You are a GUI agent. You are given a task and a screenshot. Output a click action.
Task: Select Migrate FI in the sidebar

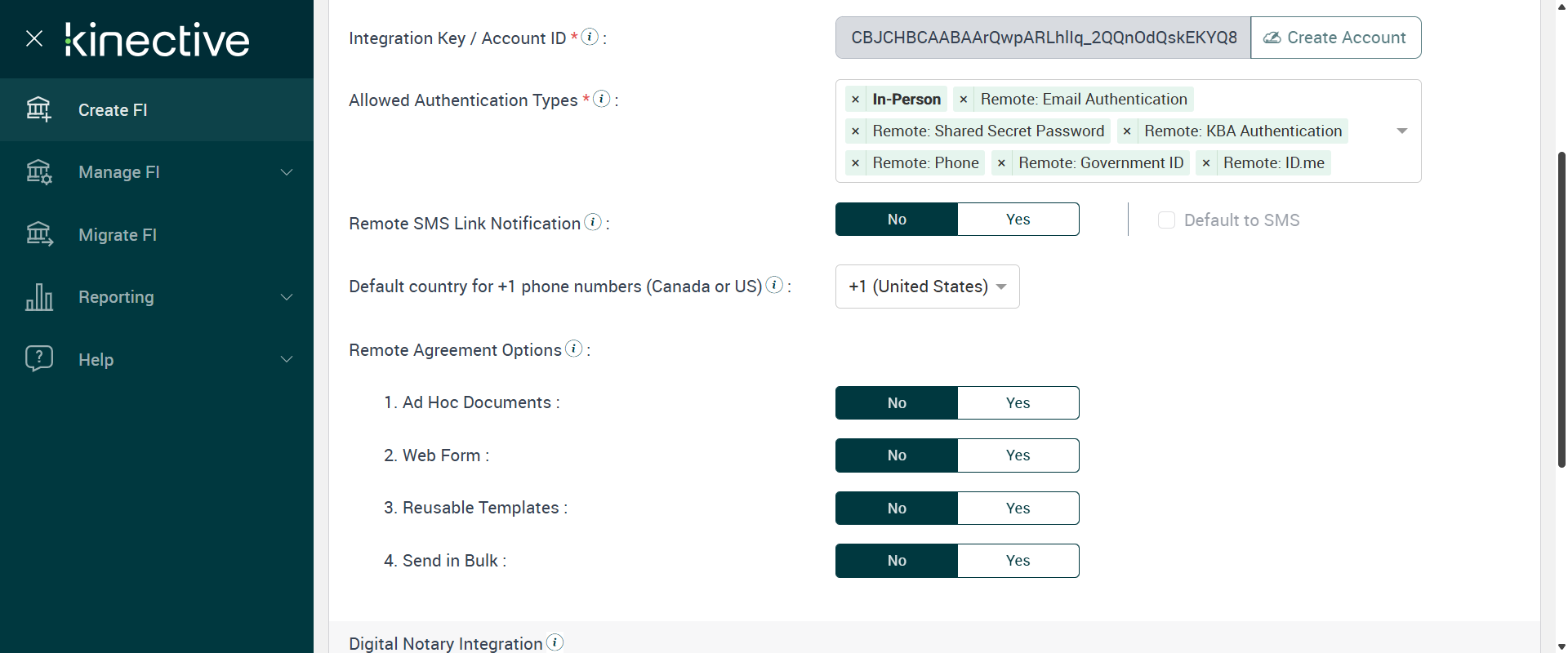pyautogui.click(x=118, y=235)
